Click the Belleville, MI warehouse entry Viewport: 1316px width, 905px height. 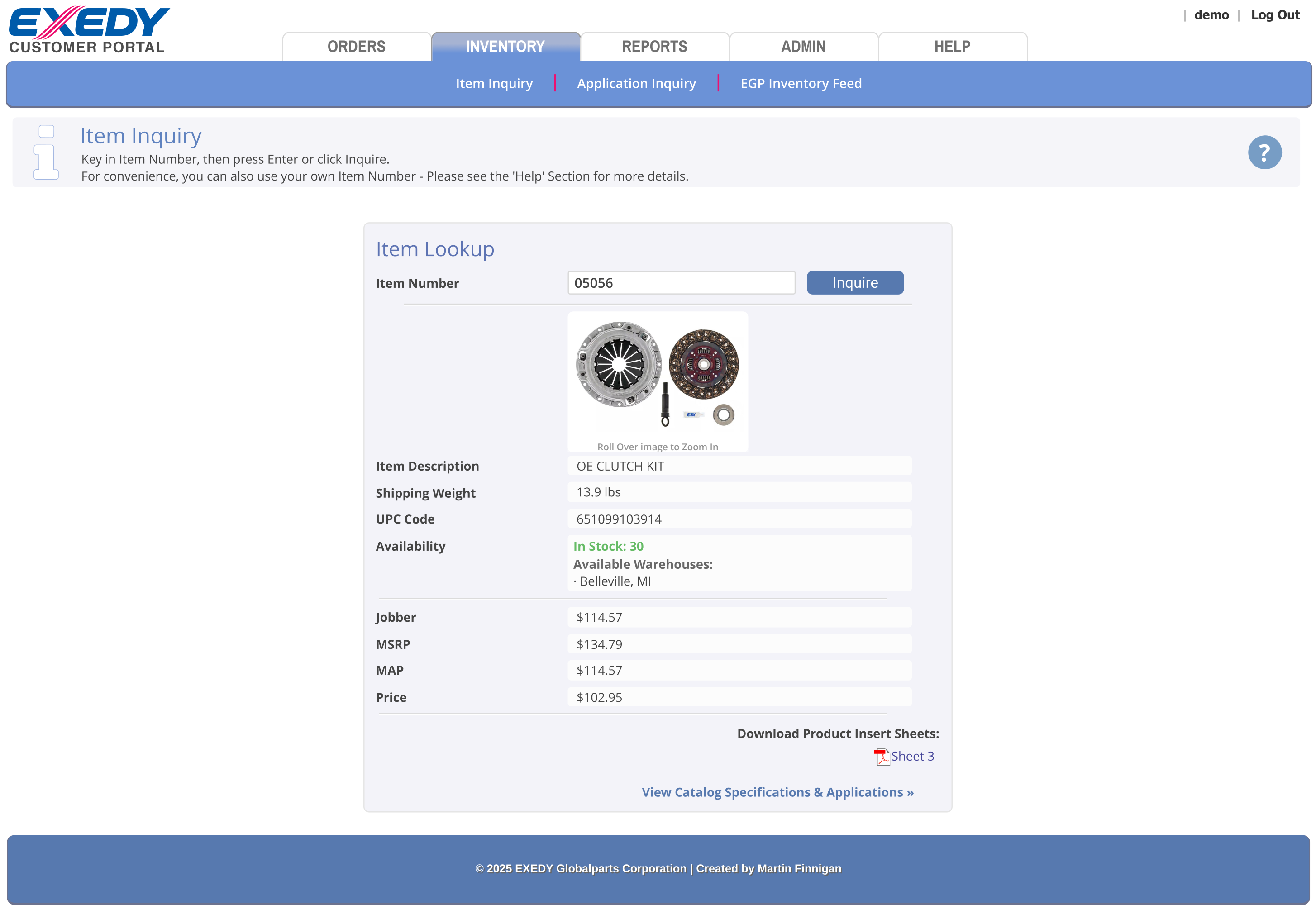[615, 581]
